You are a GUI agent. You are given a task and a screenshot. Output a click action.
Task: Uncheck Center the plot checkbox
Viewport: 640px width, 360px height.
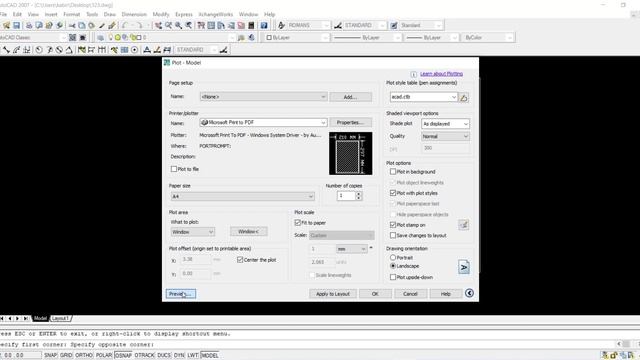(x=240, y=260)
